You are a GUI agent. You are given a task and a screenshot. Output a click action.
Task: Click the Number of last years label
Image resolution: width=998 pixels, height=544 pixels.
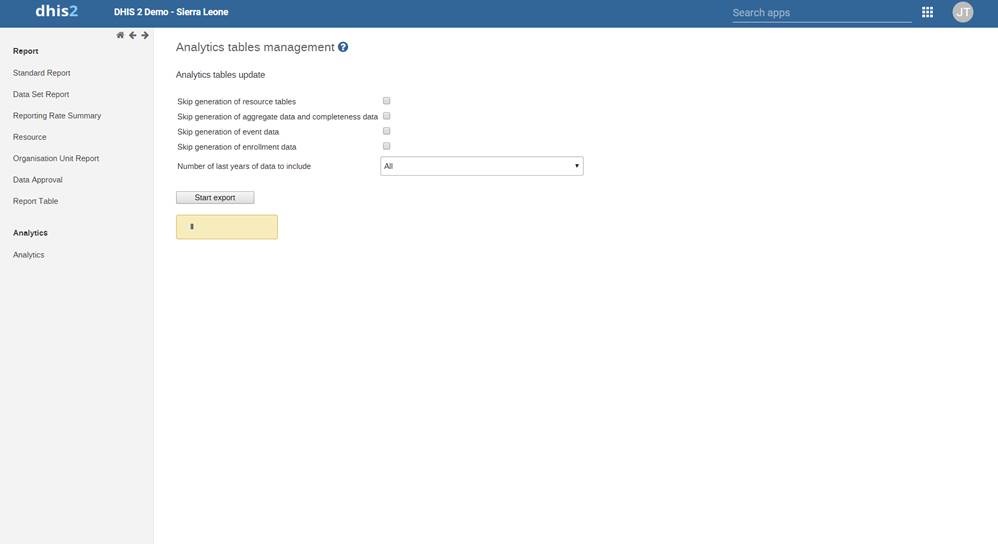pyautogui.click(x=244, y=166)
